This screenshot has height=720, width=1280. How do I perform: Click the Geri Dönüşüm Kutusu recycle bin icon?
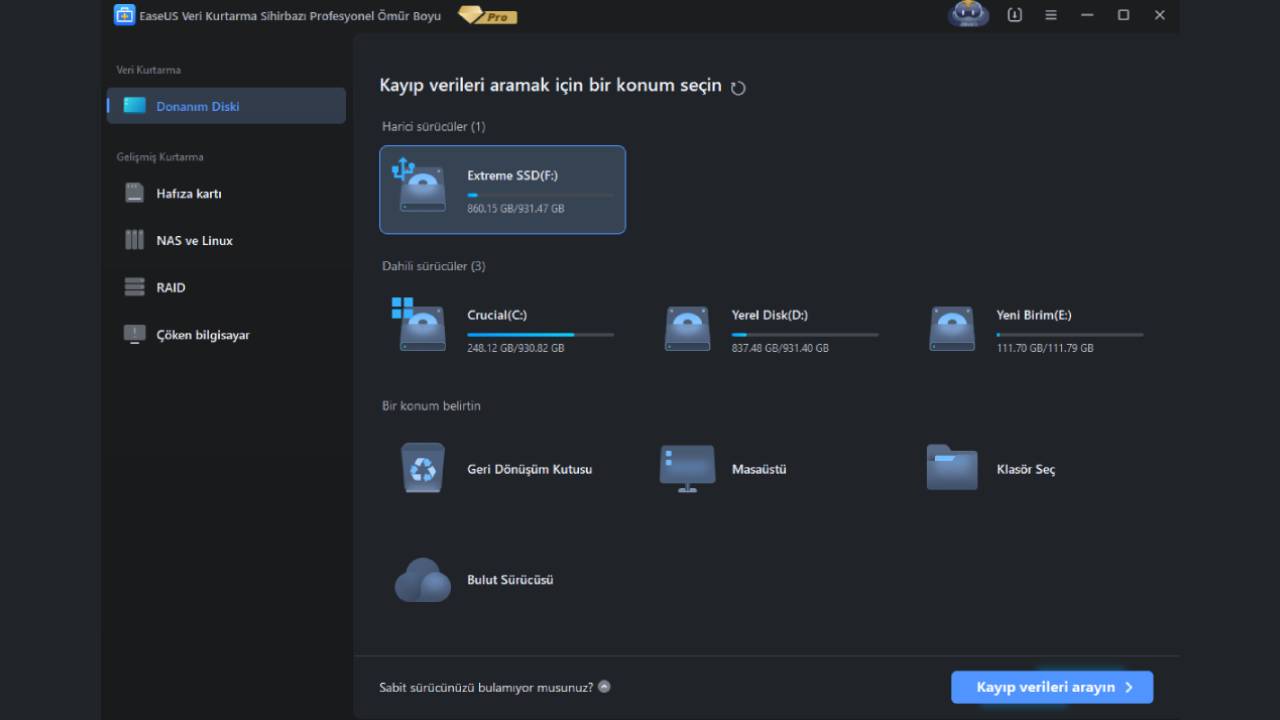(423, 468)
